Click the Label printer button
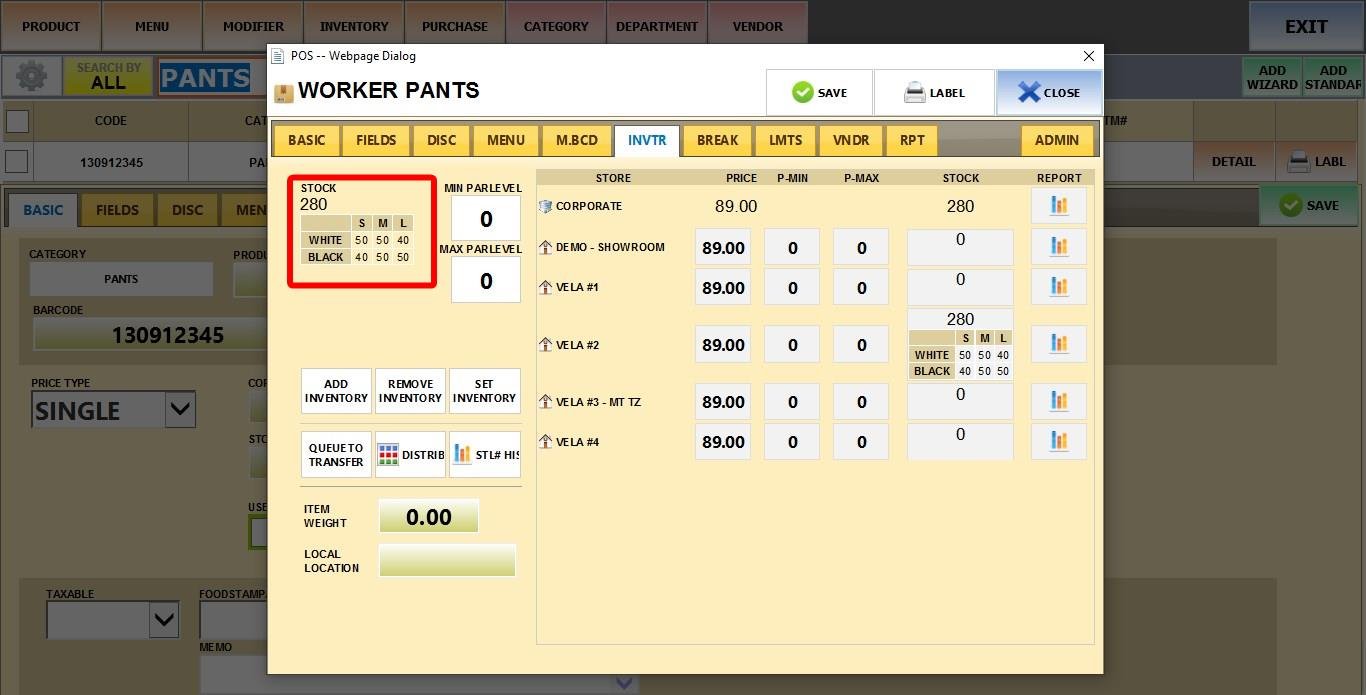This screenshot has width=1366, height=695. click(x=934, y=93)
